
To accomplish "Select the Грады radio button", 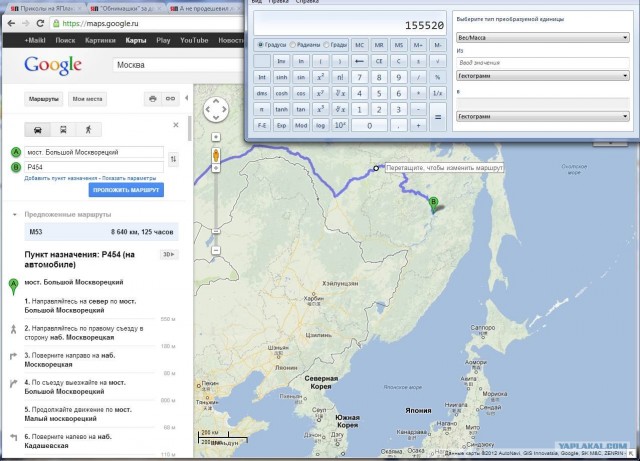I will pyautogui.click(x=326, y=45).
